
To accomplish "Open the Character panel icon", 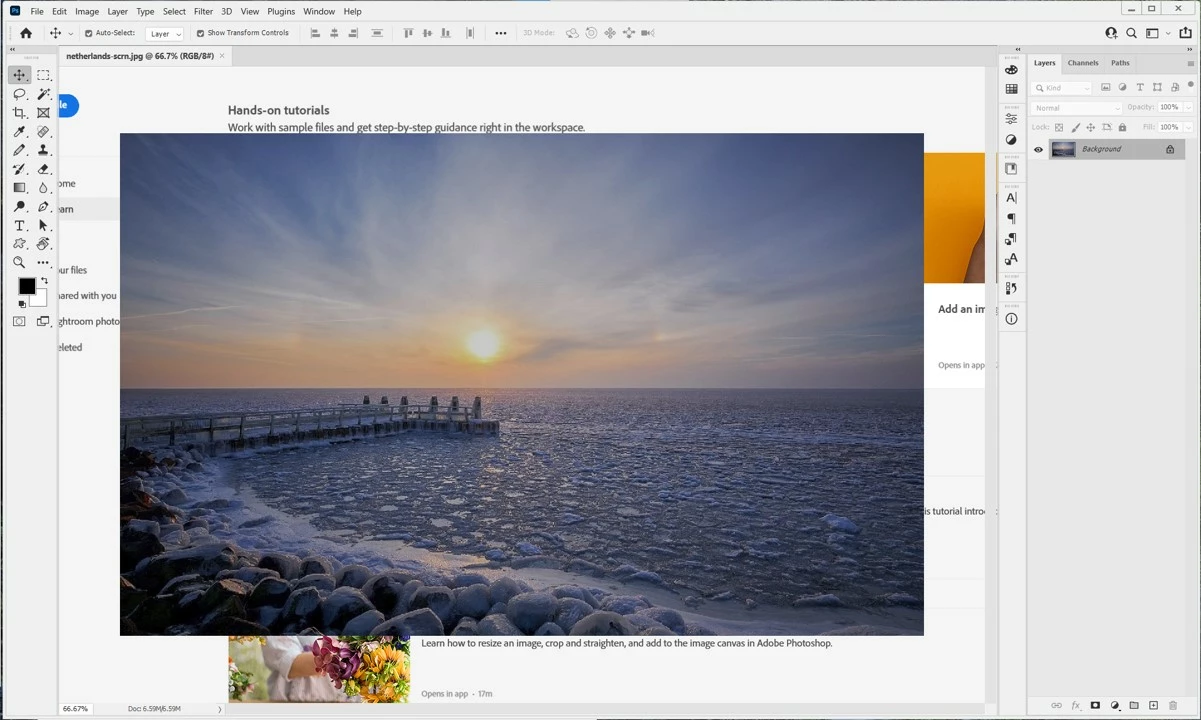I will pos(1011,198).
